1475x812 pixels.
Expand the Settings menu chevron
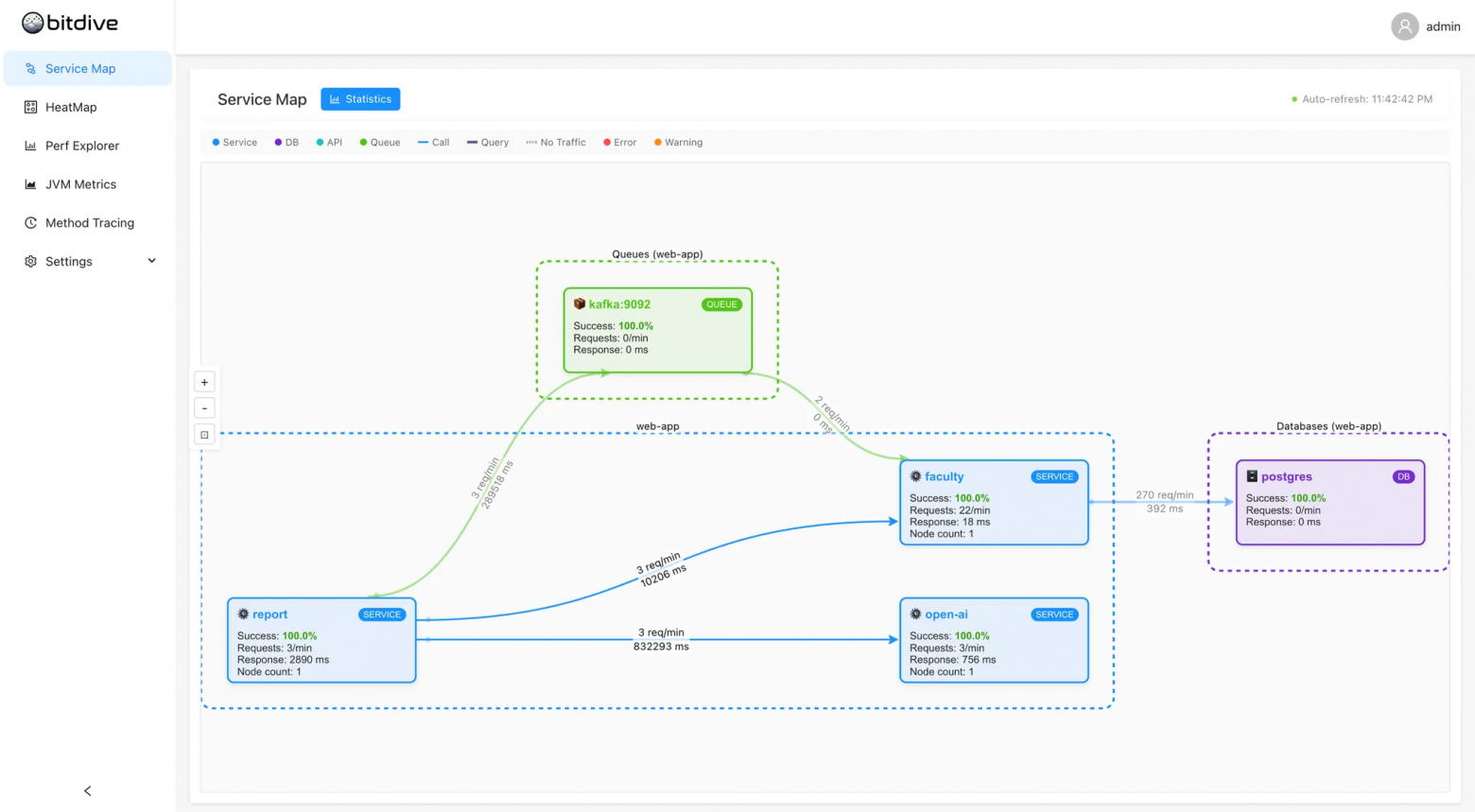[151, 261]
